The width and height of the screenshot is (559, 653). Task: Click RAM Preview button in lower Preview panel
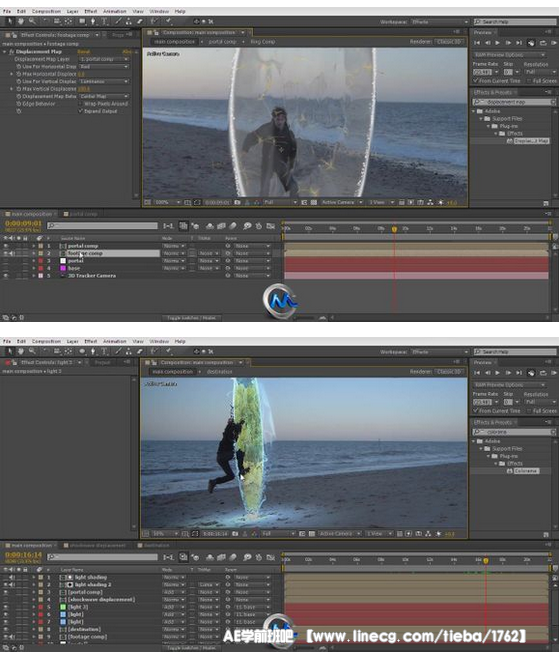tap(553, 373)
